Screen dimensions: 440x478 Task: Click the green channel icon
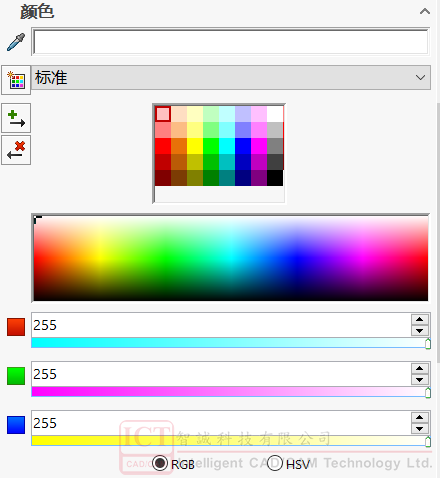pyautogui.click(x=16, y=376)
